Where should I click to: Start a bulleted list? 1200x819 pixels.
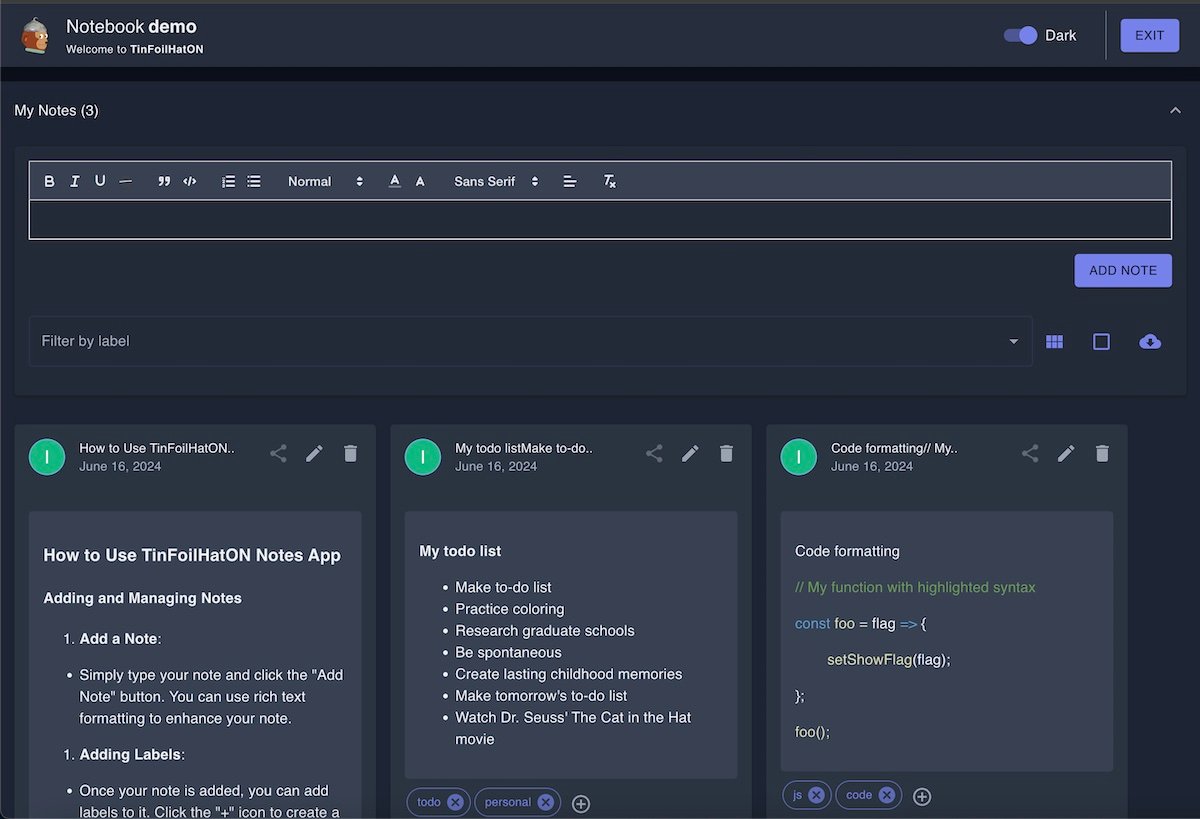click(x=254, y=181)
